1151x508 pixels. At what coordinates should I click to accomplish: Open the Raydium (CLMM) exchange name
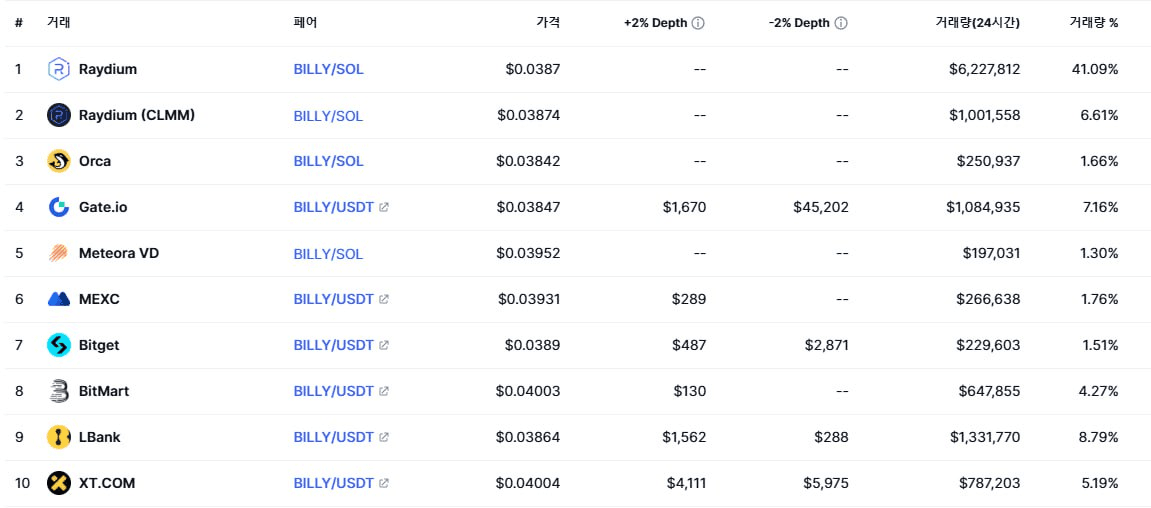137,115
